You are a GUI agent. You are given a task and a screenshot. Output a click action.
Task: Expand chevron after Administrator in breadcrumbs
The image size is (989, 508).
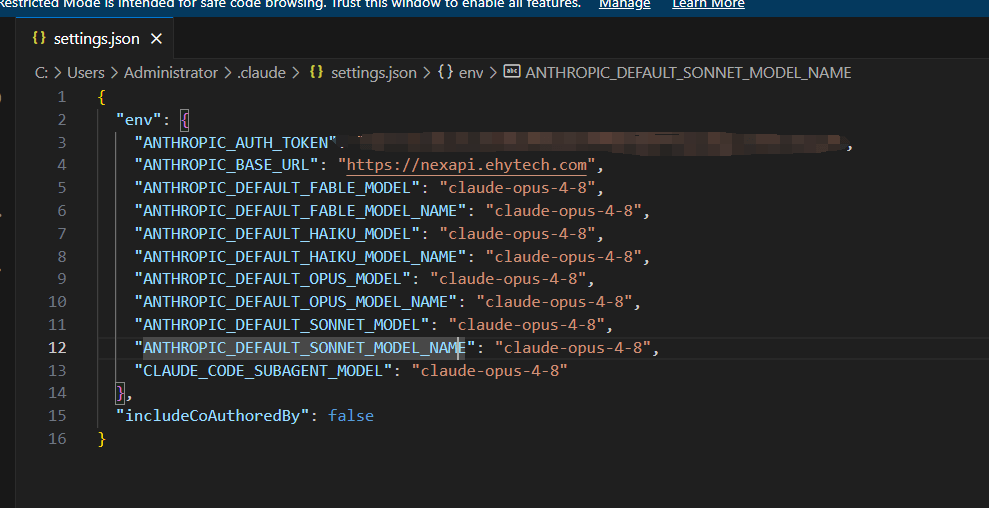tap(228, 73)
